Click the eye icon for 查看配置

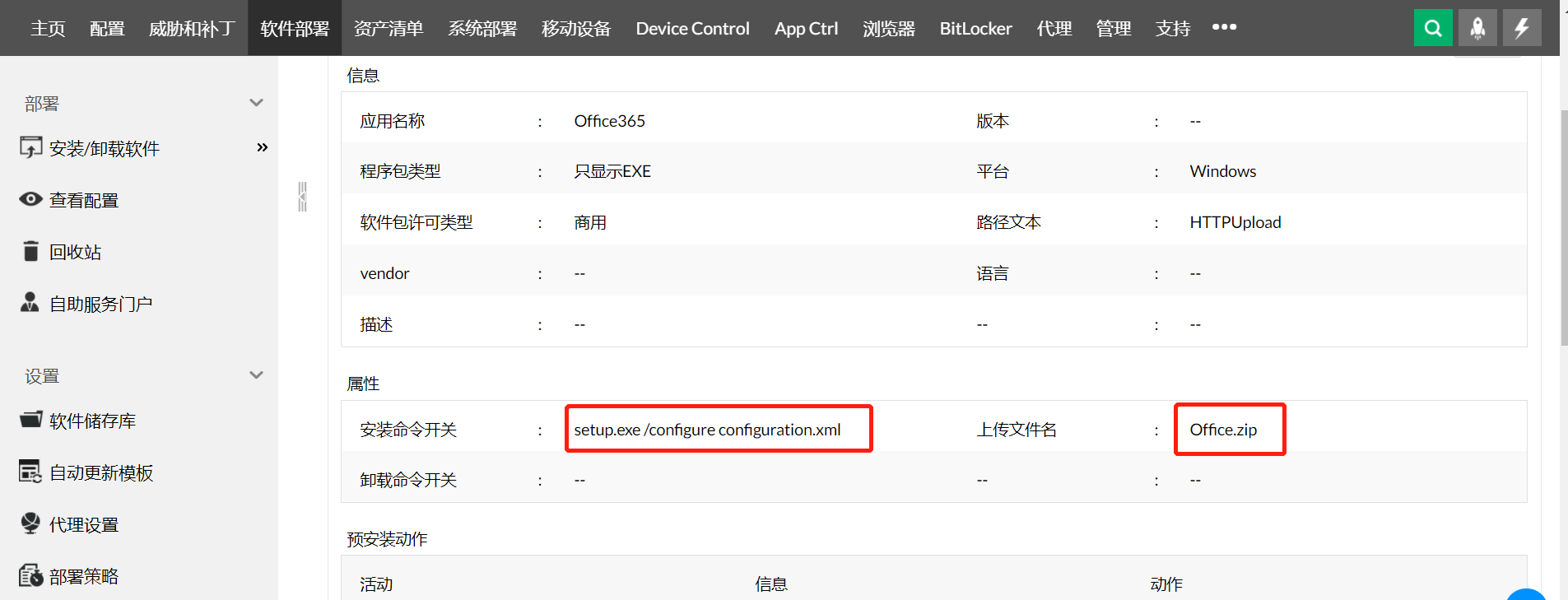point(30,199)
